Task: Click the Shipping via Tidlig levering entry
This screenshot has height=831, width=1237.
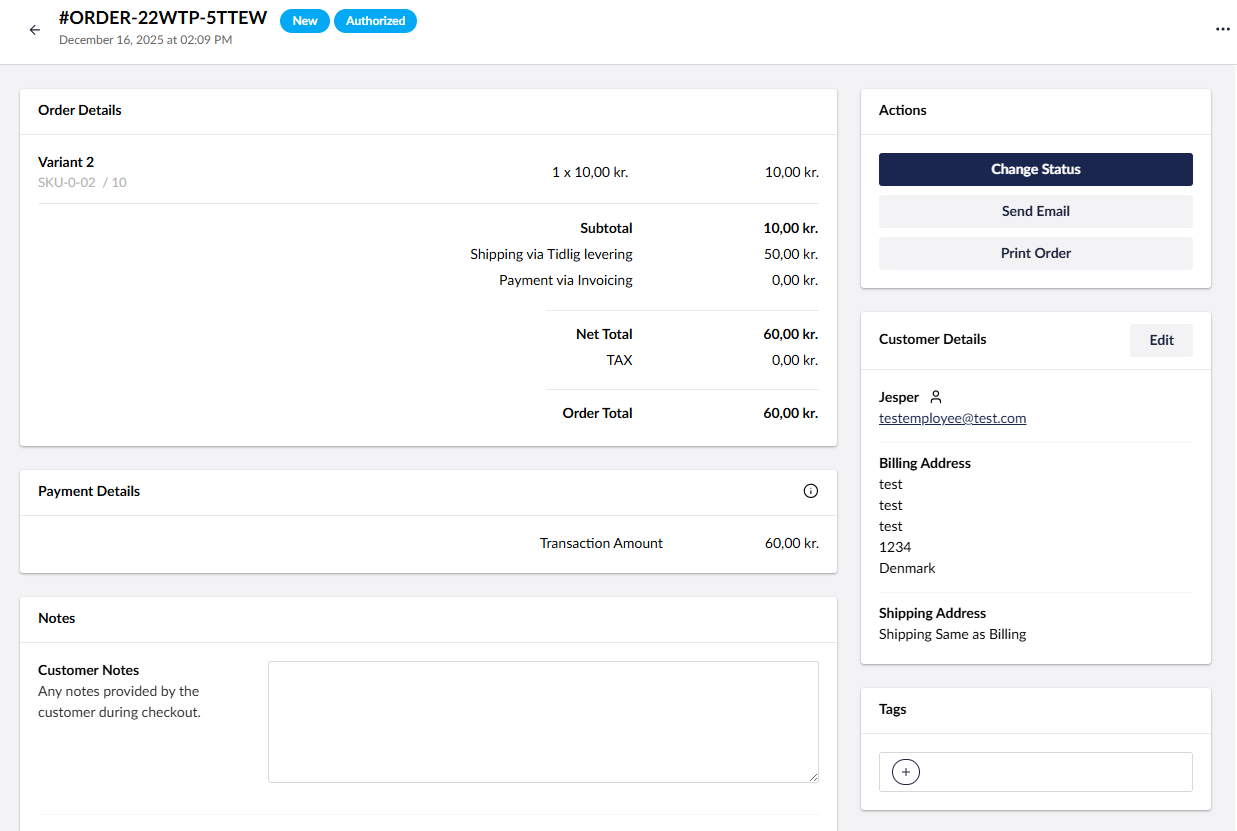Action: pos(551,254)
